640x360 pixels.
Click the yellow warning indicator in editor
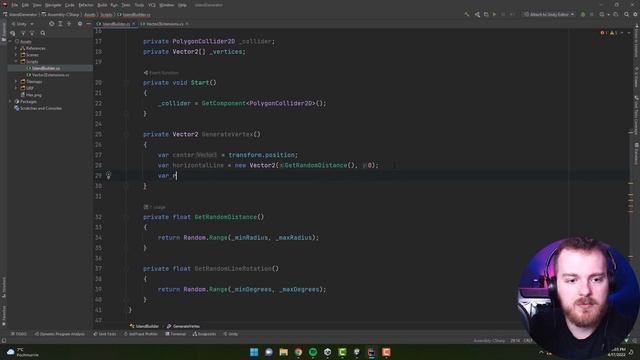pos(613,33)
